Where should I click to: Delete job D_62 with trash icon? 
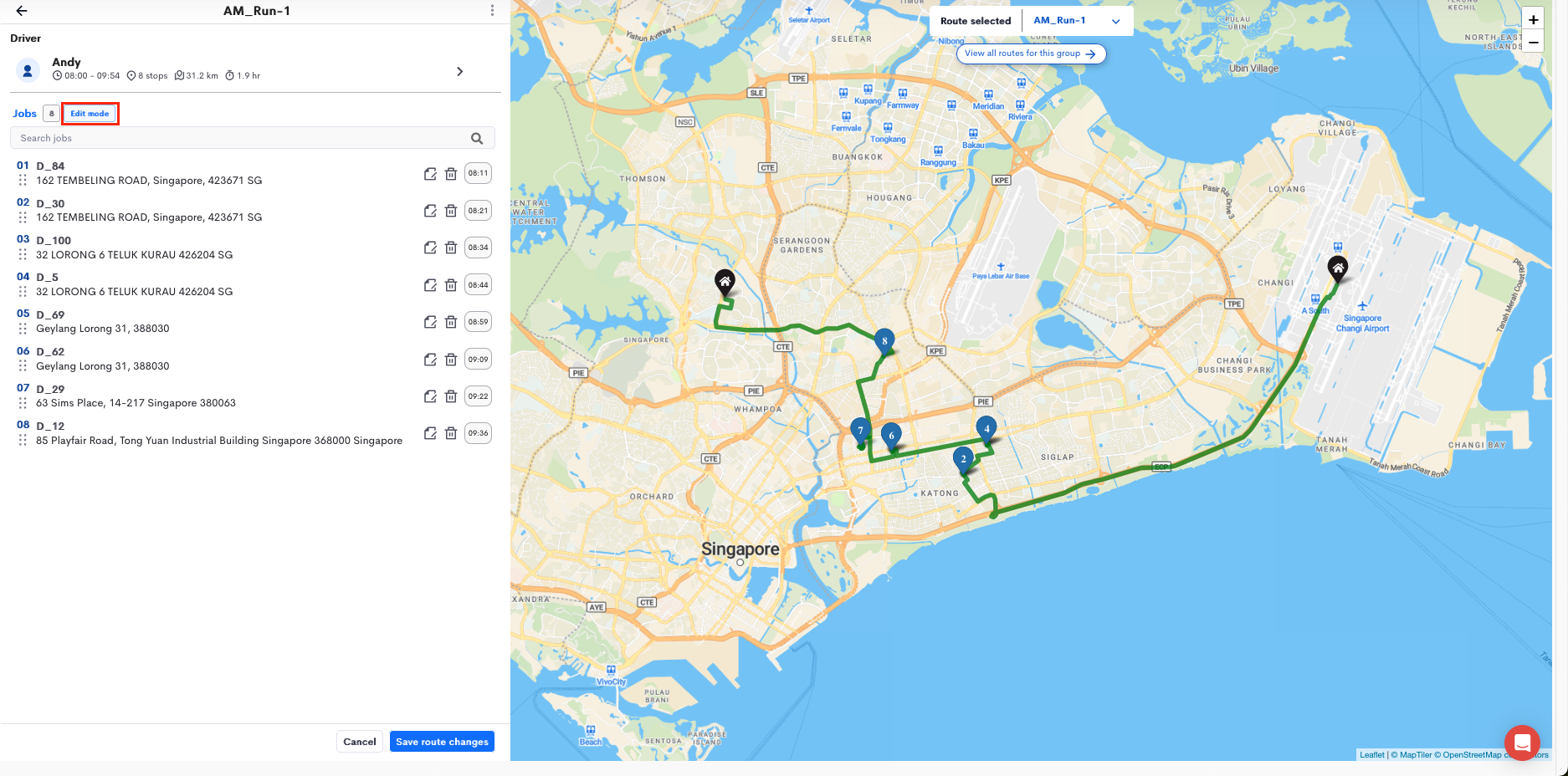coord(451,360)
